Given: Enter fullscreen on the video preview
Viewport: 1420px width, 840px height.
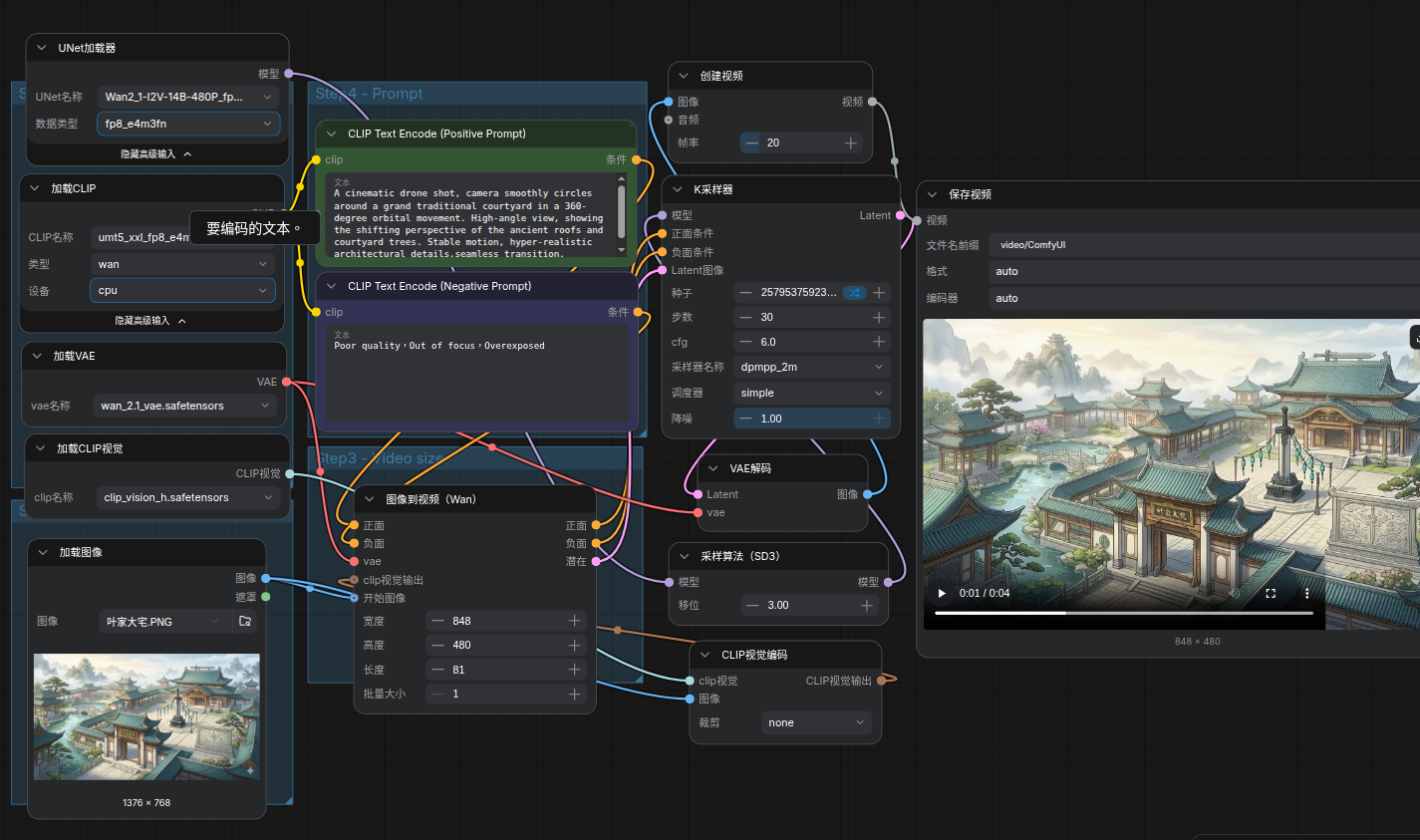Looking at the screenshot, I should 1271,593.
